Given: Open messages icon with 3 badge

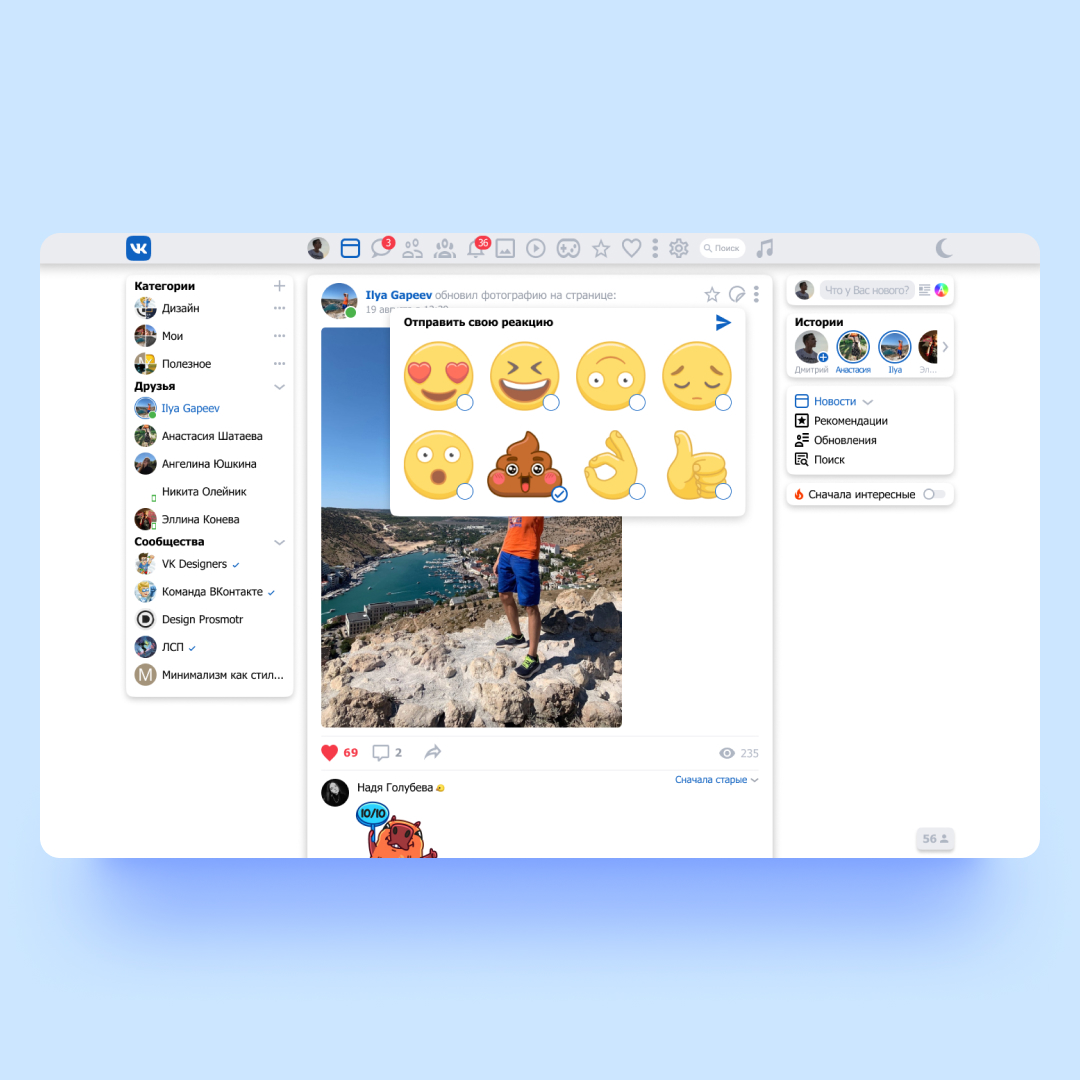Looking at the screenshot, I should point(382,247).
